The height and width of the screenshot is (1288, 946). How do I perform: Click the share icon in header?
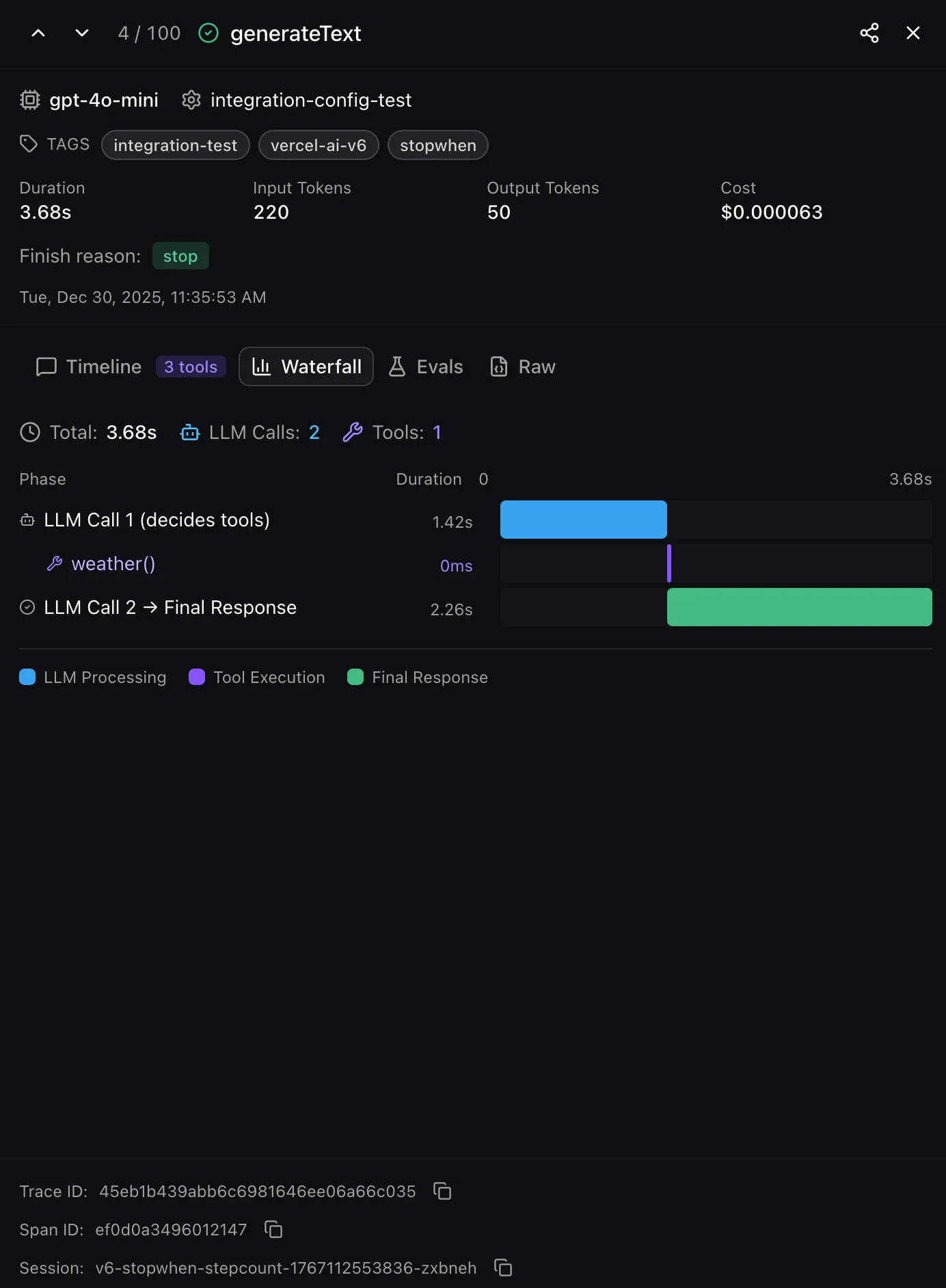pos(869,33)
